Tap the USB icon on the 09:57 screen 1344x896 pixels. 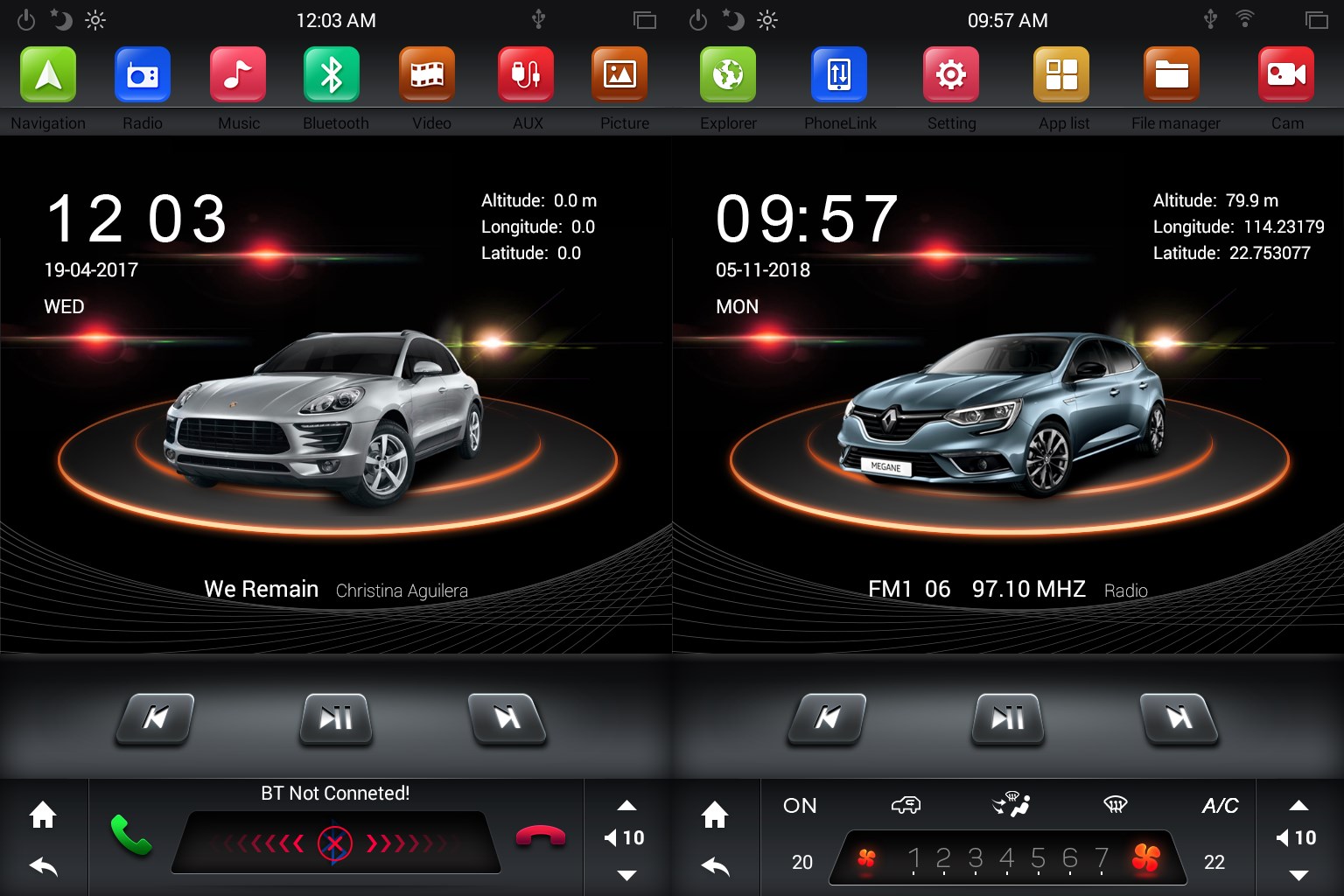1211,18
